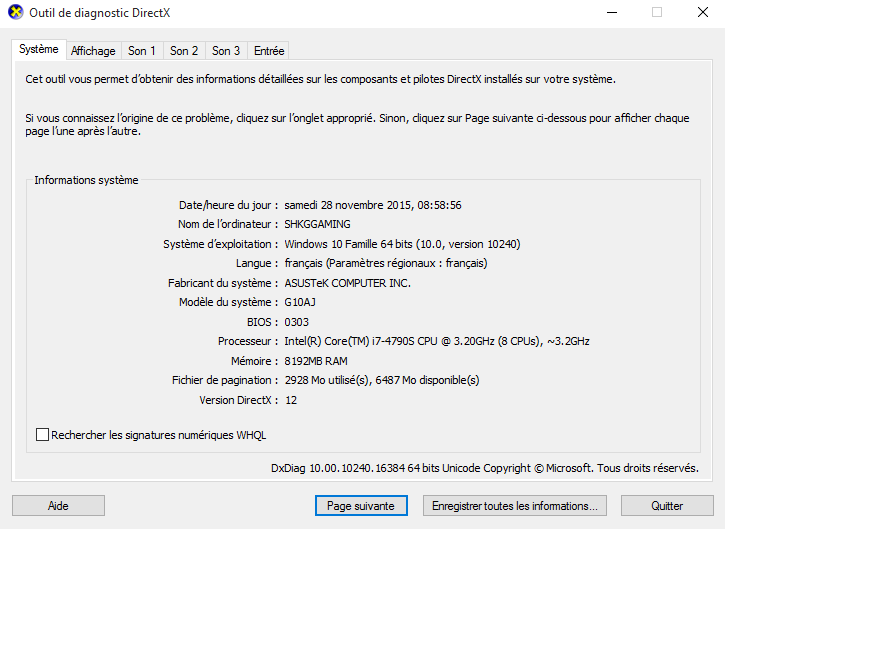The height and width of the screenshot is (646, 880).
Task: Click computer name SHKGGAMING
Action: click(317, 225)
